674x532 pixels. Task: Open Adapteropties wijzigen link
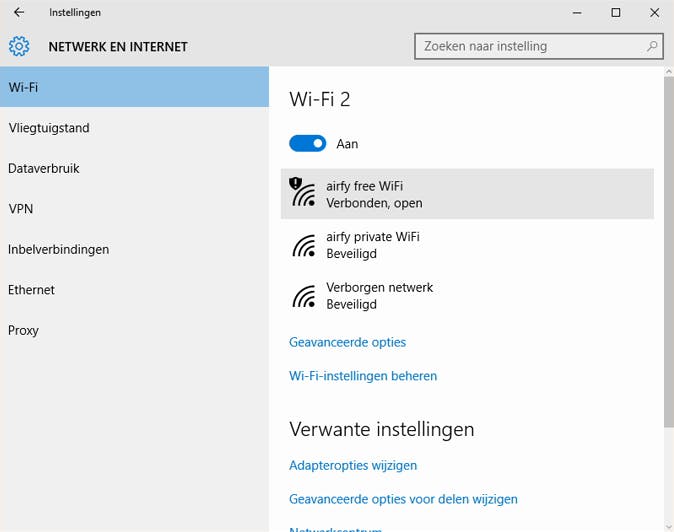[x=353, y=465]
